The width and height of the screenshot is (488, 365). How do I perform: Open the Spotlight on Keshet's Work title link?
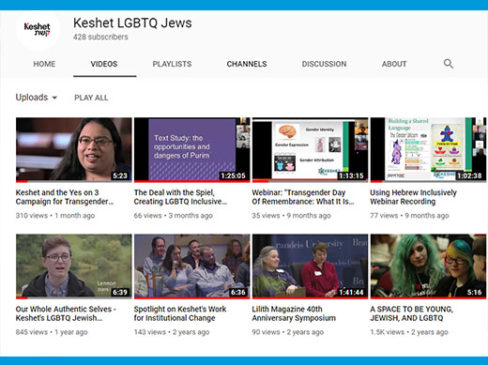coord(180,313)
